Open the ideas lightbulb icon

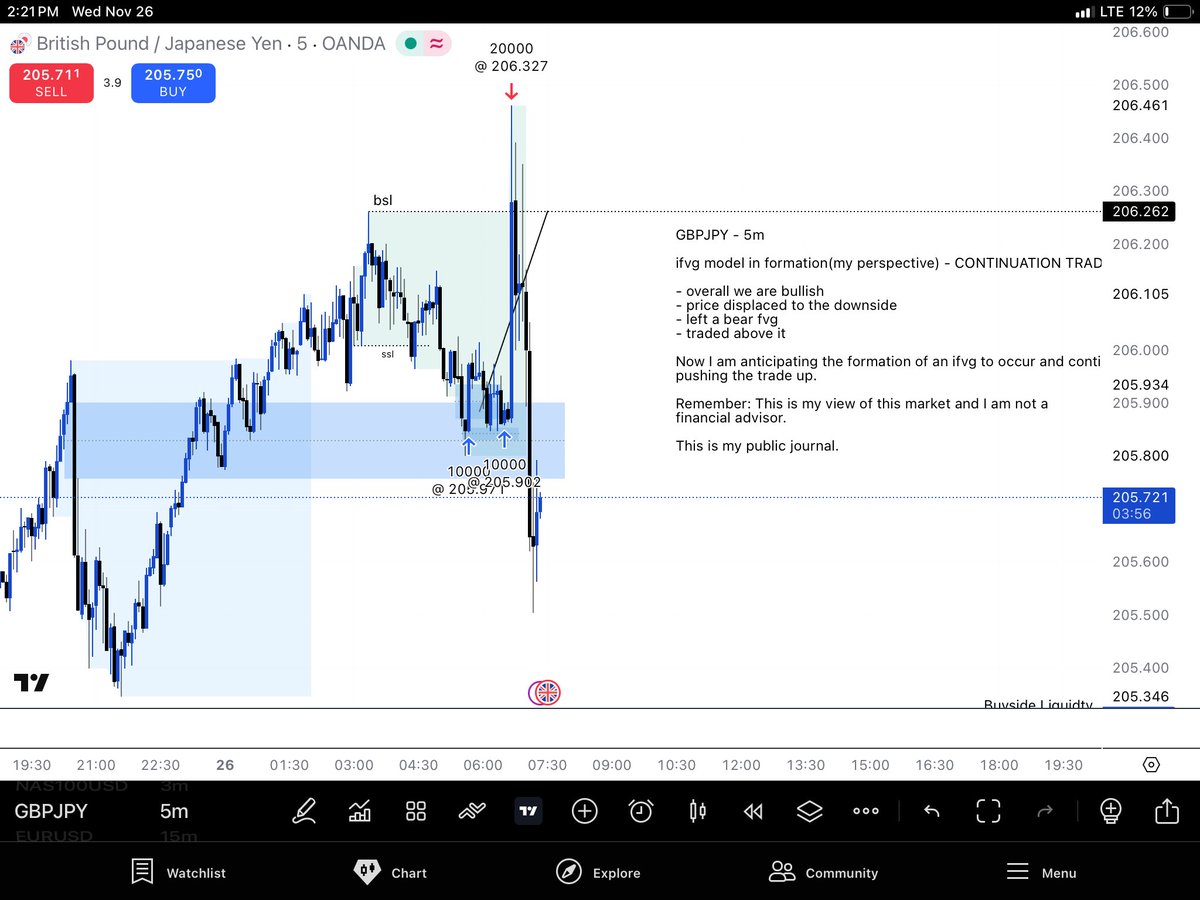pyautogui.click(x=1111, y=811)
